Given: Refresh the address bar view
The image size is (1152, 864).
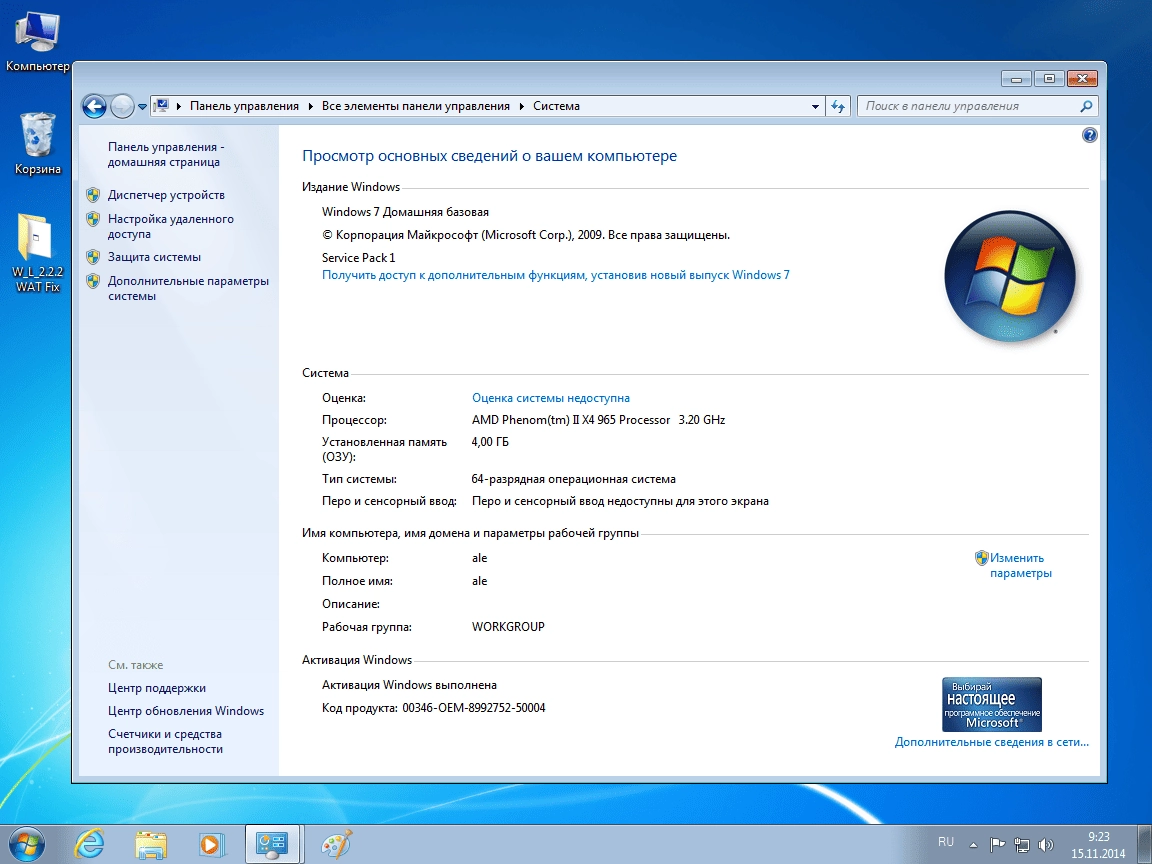Looking at the screenshot, I should coord(838,107).
